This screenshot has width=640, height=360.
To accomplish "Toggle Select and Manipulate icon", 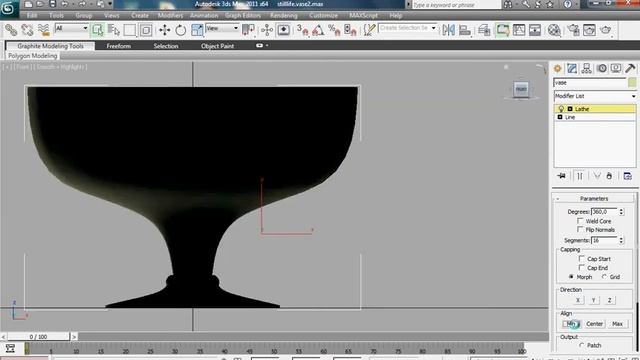I will [x=267, y=30].
